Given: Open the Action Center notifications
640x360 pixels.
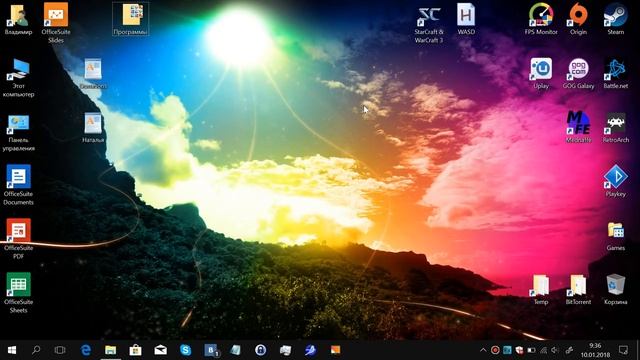Looking at the screenshot, I should pyautogui.click(x=623, y=350).
